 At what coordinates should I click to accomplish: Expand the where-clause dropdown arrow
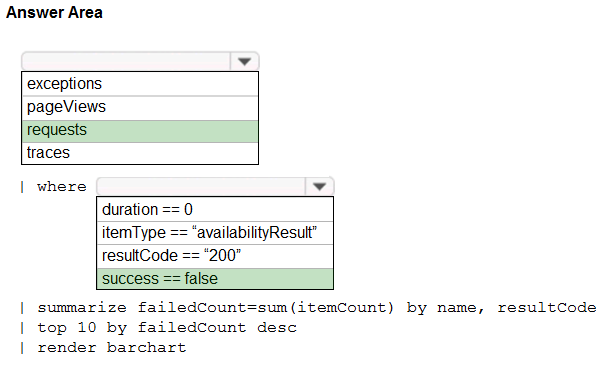click(x=319, y=186)
